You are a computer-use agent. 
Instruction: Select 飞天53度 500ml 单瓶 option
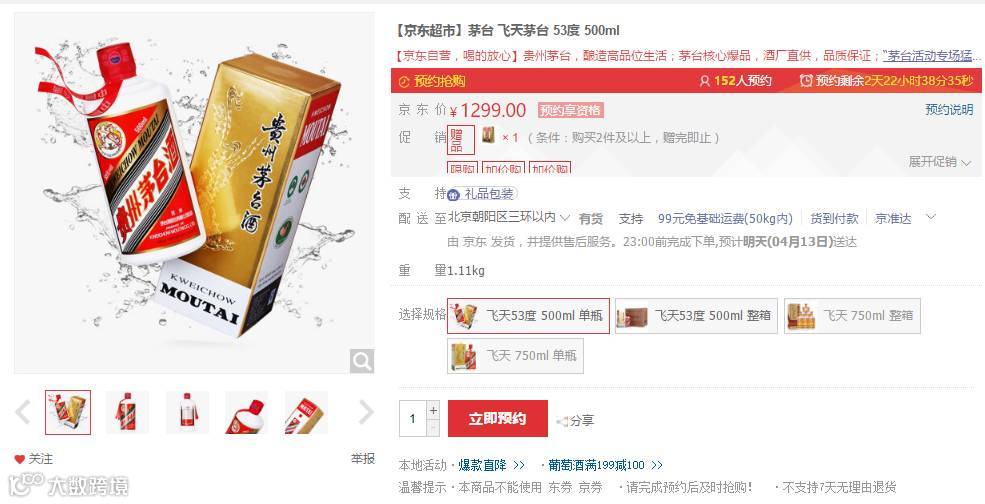tap(528, 315)
